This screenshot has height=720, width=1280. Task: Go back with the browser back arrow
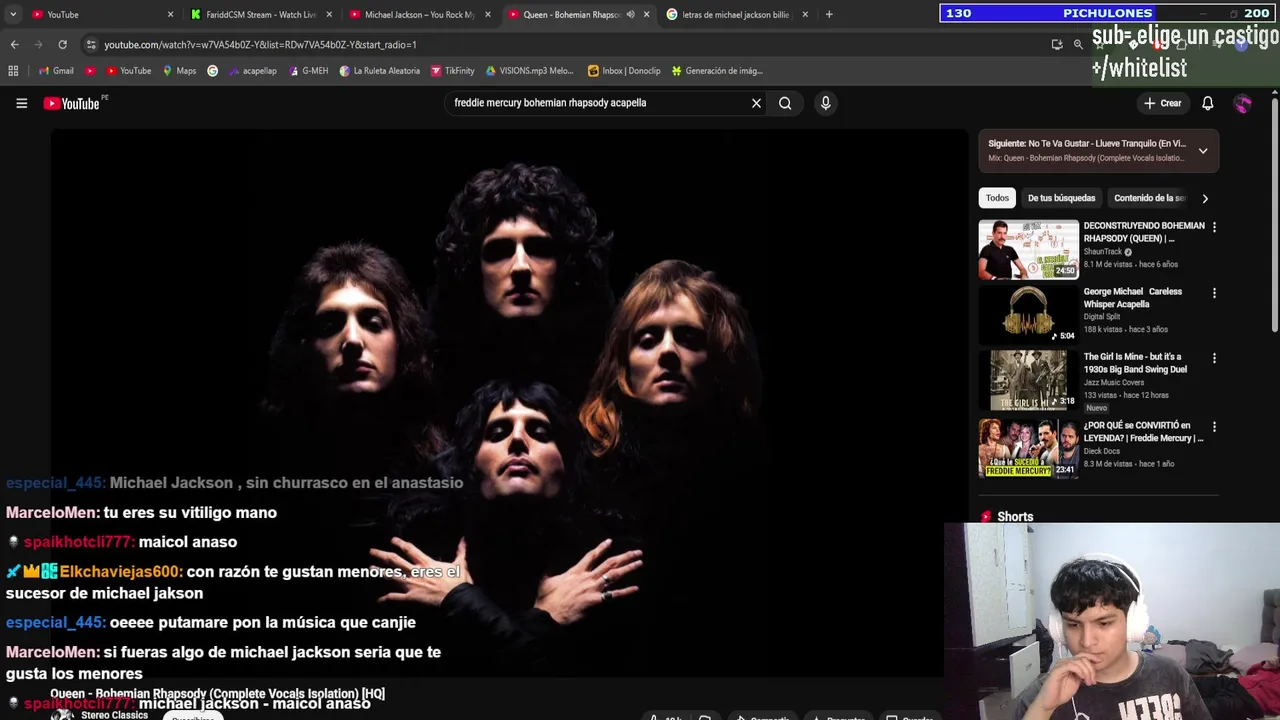pos(14,44)
